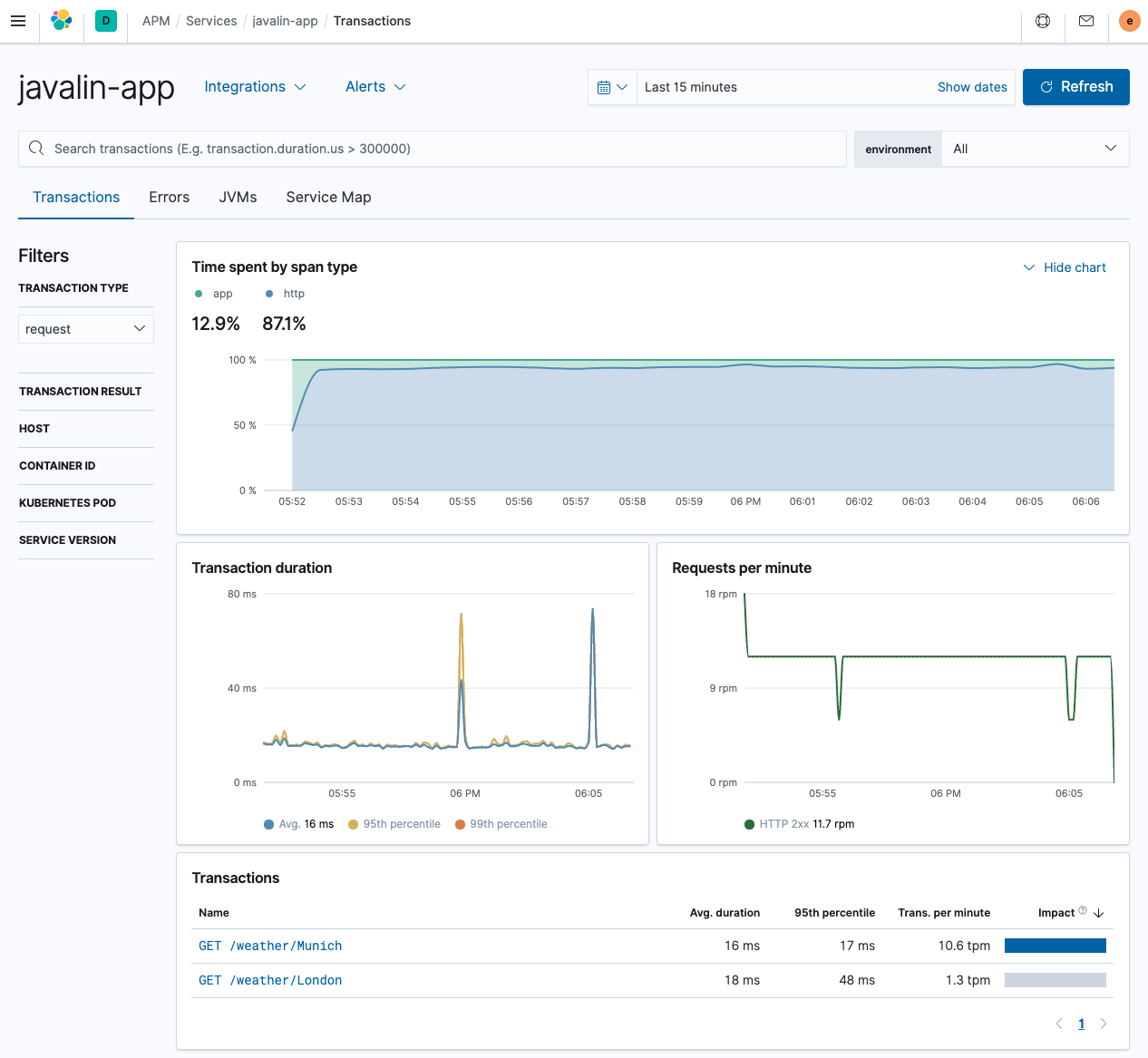The width and height of the screenshot is (1148, 1058).
Task: Switch to the Errors tab
Action: tap(169, 197)
